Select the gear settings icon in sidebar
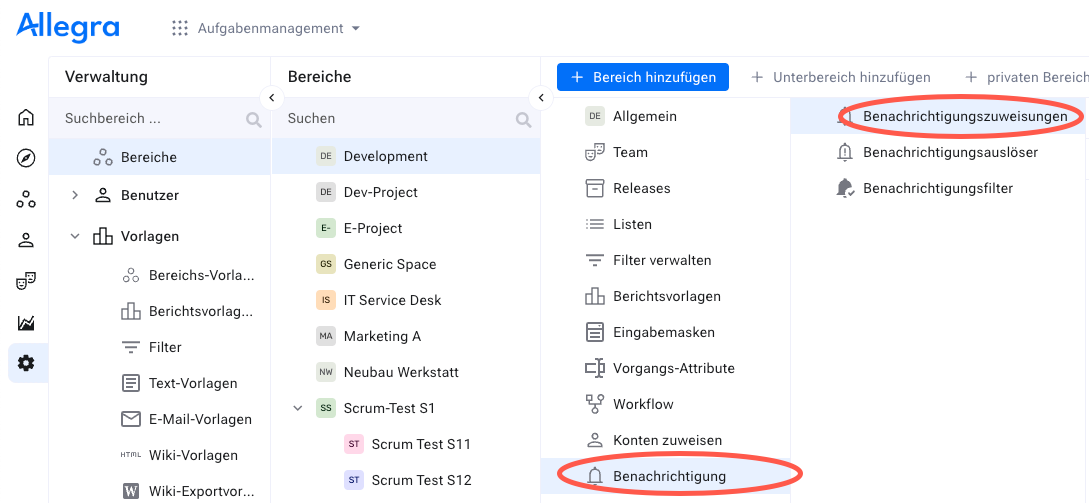This screenshot has width=1089, height=503. click(x=26, y=363)
